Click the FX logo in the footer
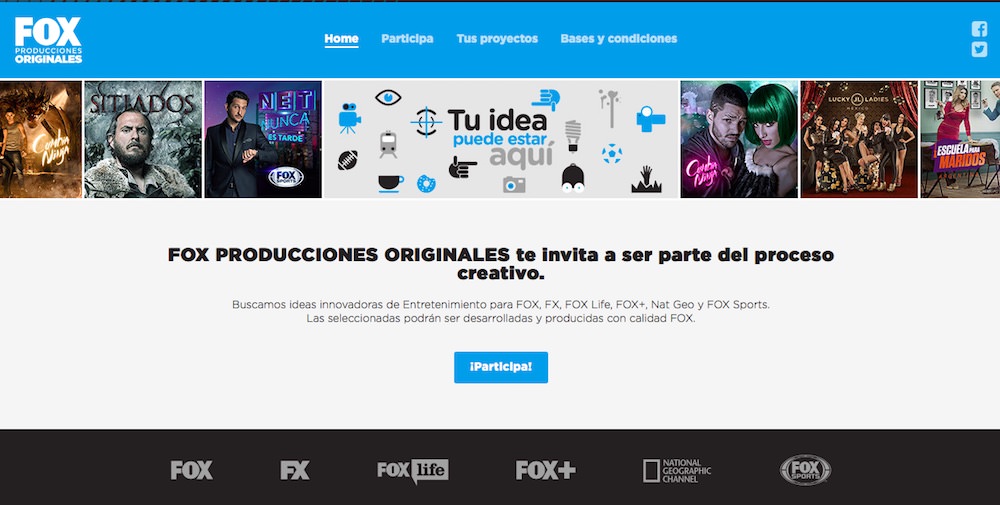This screenshot has height=505, width=1000. coord(295,471)
